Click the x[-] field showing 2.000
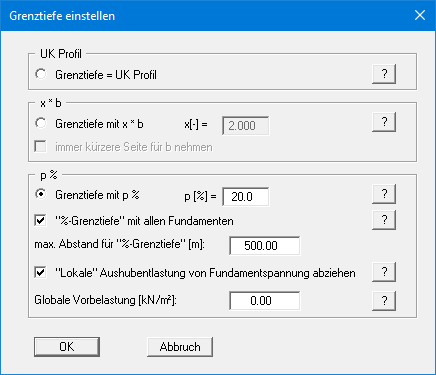 tap(246, 126)
